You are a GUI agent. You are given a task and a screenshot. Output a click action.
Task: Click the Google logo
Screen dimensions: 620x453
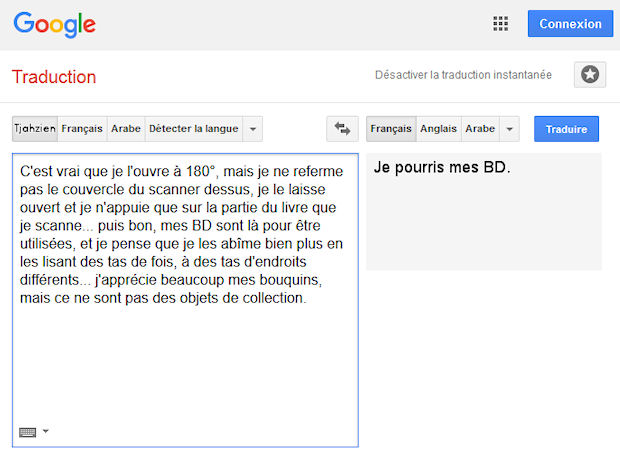54,24
